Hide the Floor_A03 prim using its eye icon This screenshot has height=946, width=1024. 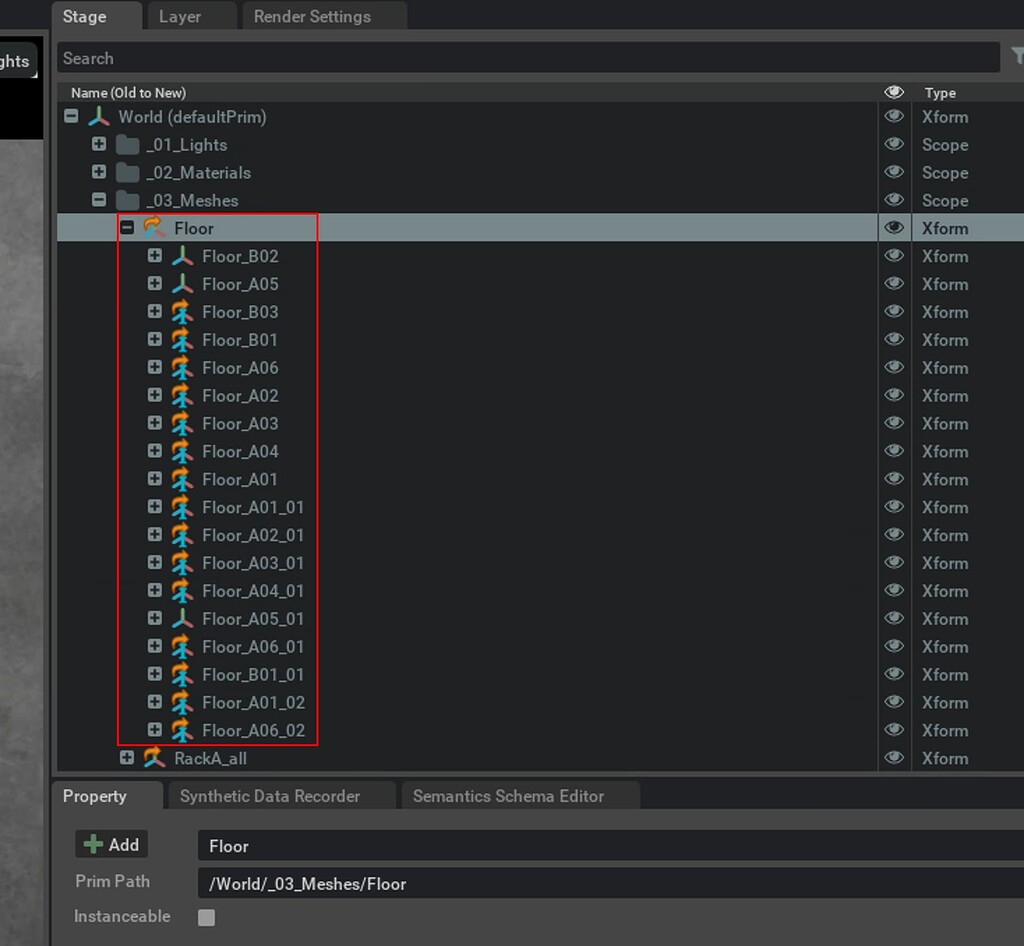pyautogui.click(x=893, y=423)
